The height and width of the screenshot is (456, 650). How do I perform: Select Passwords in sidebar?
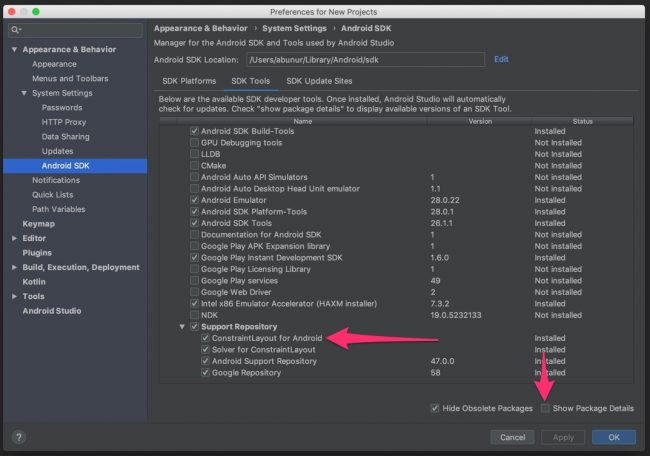pos(62,108)
